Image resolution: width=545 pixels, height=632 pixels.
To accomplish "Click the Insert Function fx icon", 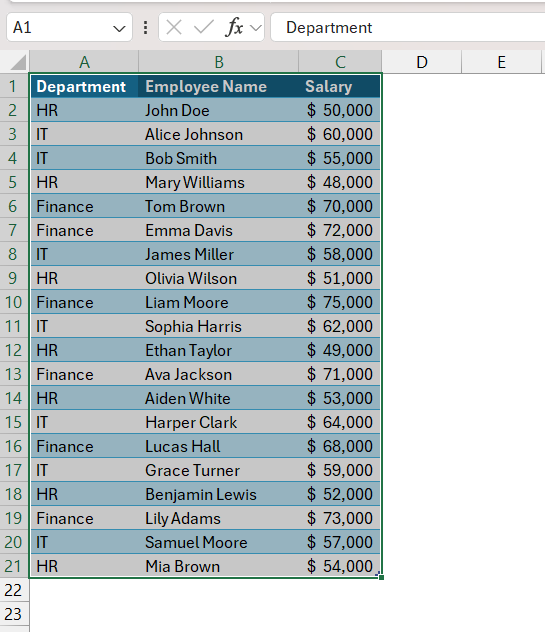I will [235, 27].
